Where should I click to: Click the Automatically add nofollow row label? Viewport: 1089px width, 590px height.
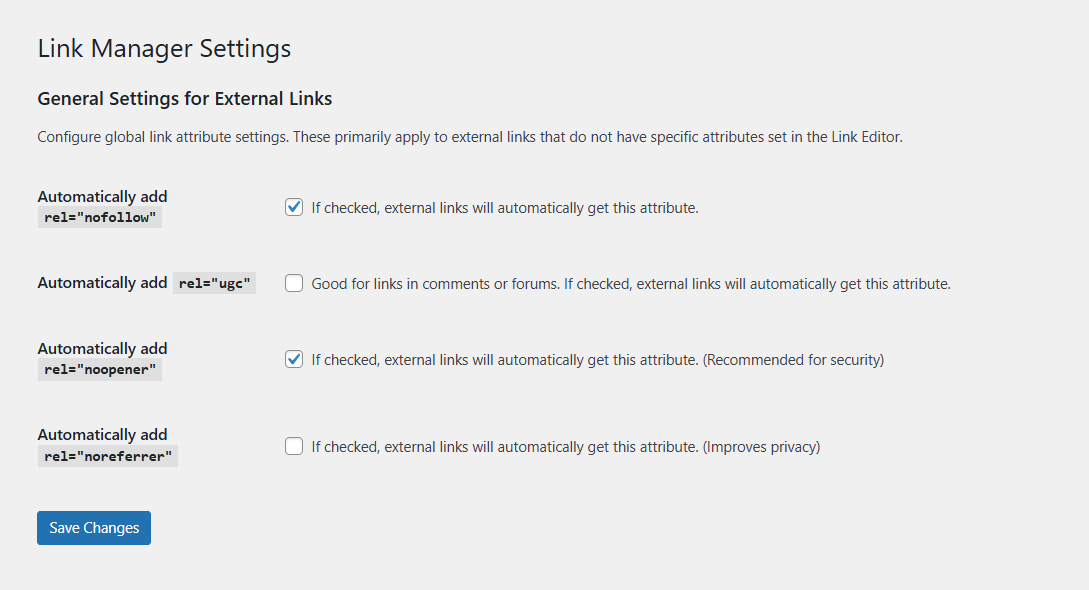102,196
